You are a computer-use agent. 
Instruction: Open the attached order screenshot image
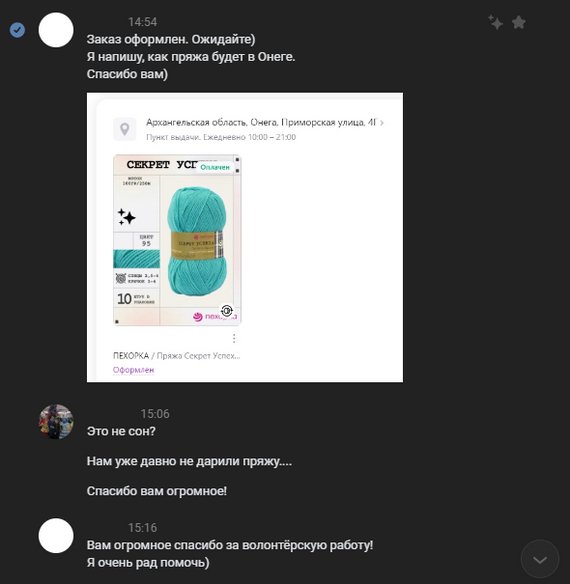coord(245,237)
